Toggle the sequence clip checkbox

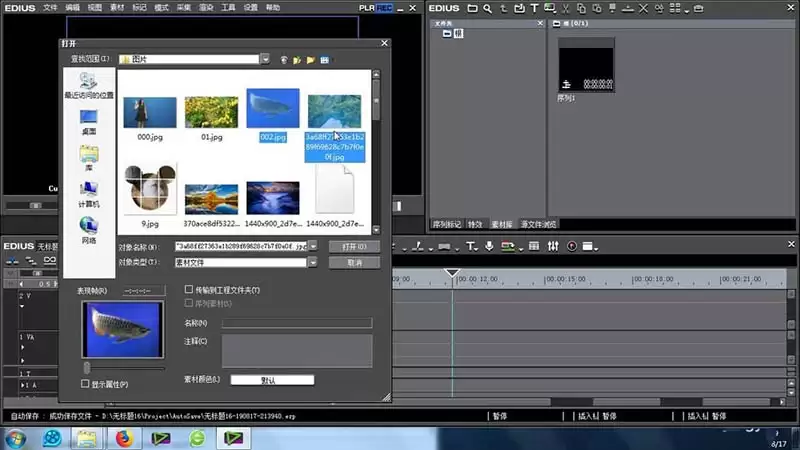189,303
